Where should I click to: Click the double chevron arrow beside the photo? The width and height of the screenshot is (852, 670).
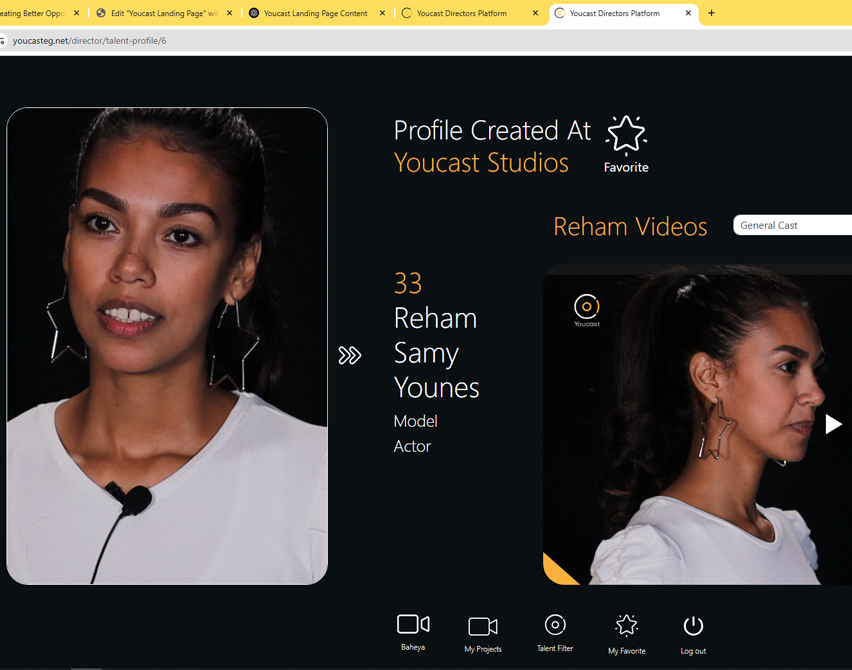click(x=349, y=355)
